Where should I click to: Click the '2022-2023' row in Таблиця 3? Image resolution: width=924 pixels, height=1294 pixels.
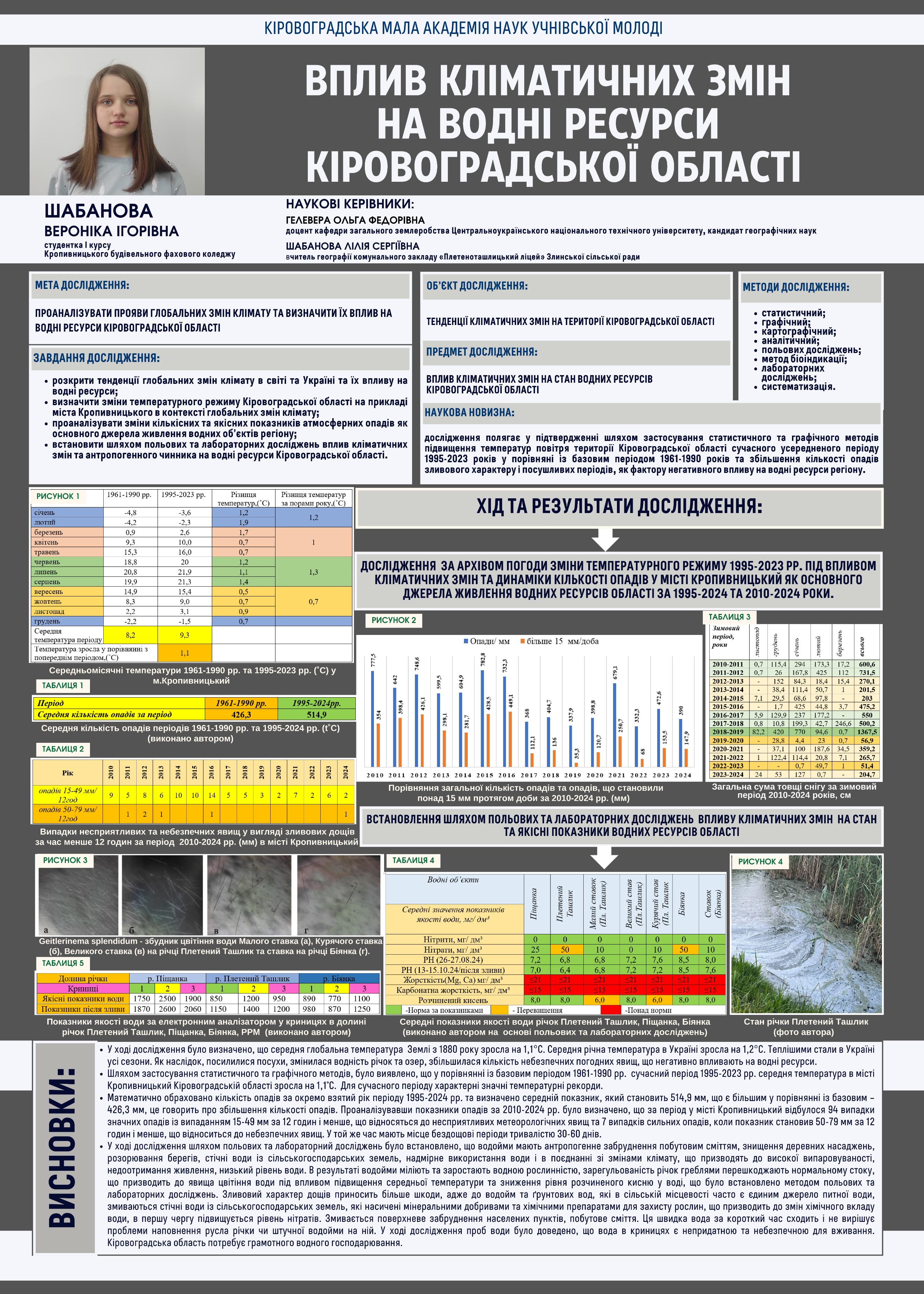[x=796, y=766]
